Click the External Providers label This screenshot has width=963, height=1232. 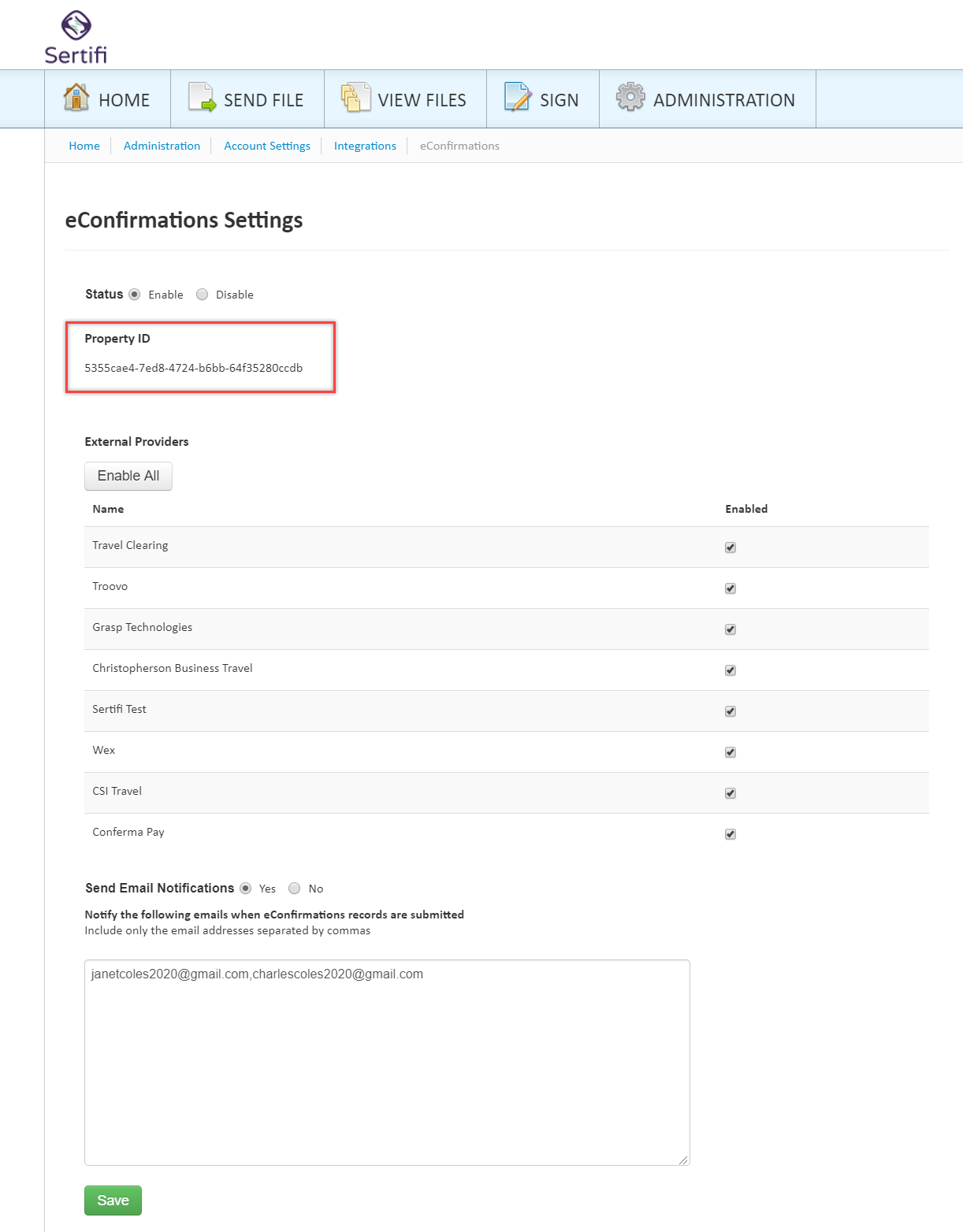pyautogui.click(x=137, y=442)
